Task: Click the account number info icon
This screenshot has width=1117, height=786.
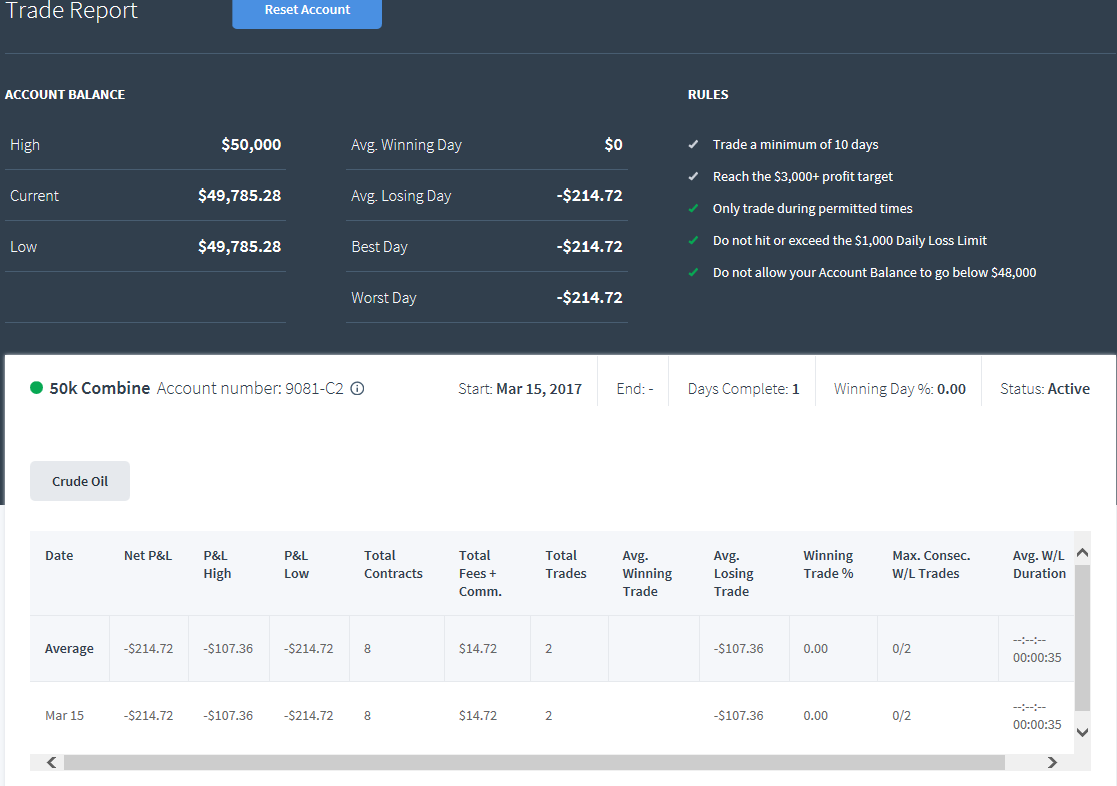Action: (x=358, y=388)
